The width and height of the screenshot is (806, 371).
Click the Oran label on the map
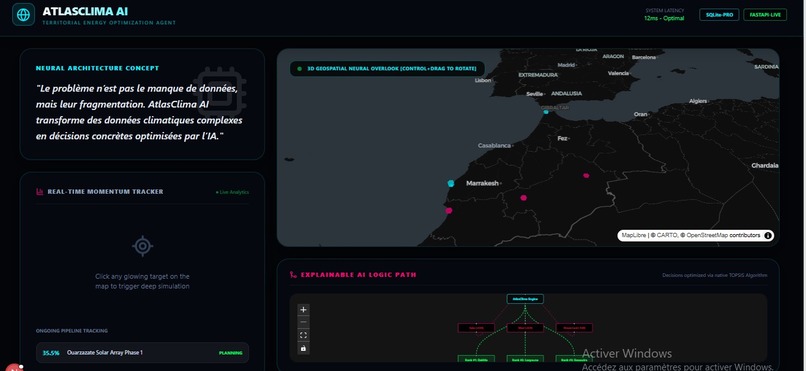(x=640, y=114)
